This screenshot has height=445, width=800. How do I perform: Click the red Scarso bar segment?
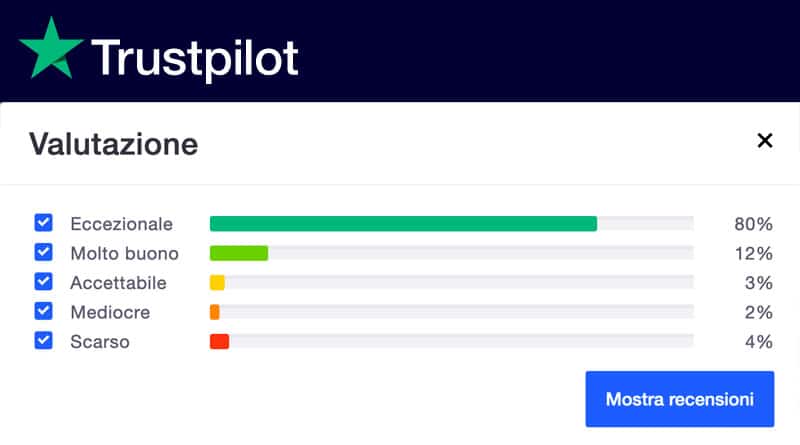click(x=219, y=341)
